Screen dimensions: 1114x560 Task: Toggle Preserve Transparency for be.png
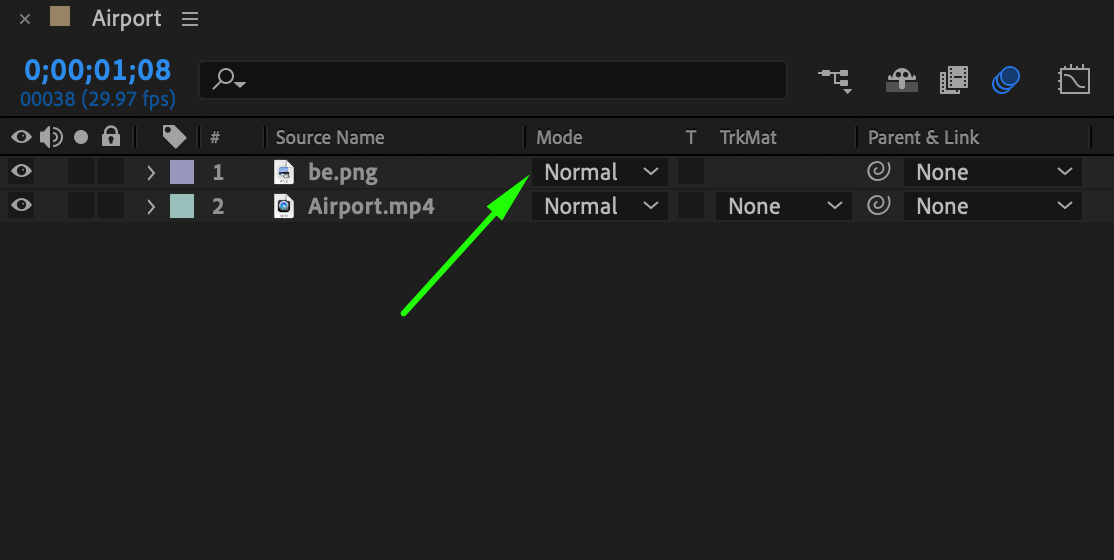click(691, 172)
